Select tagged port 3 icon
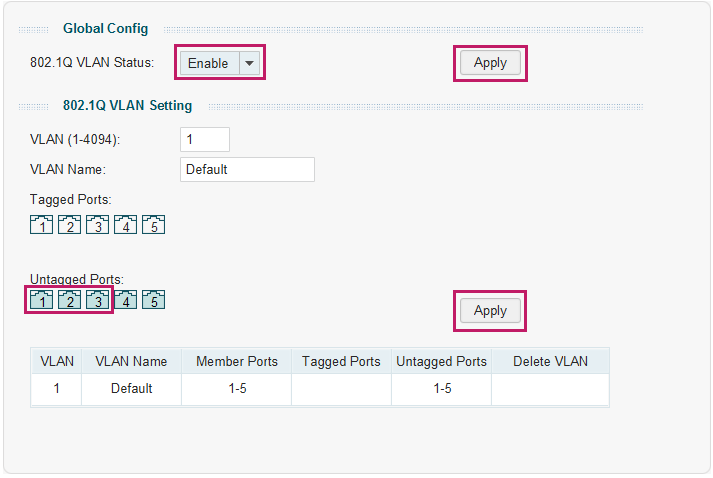713x478 pixels. click(x=97, y=224)
